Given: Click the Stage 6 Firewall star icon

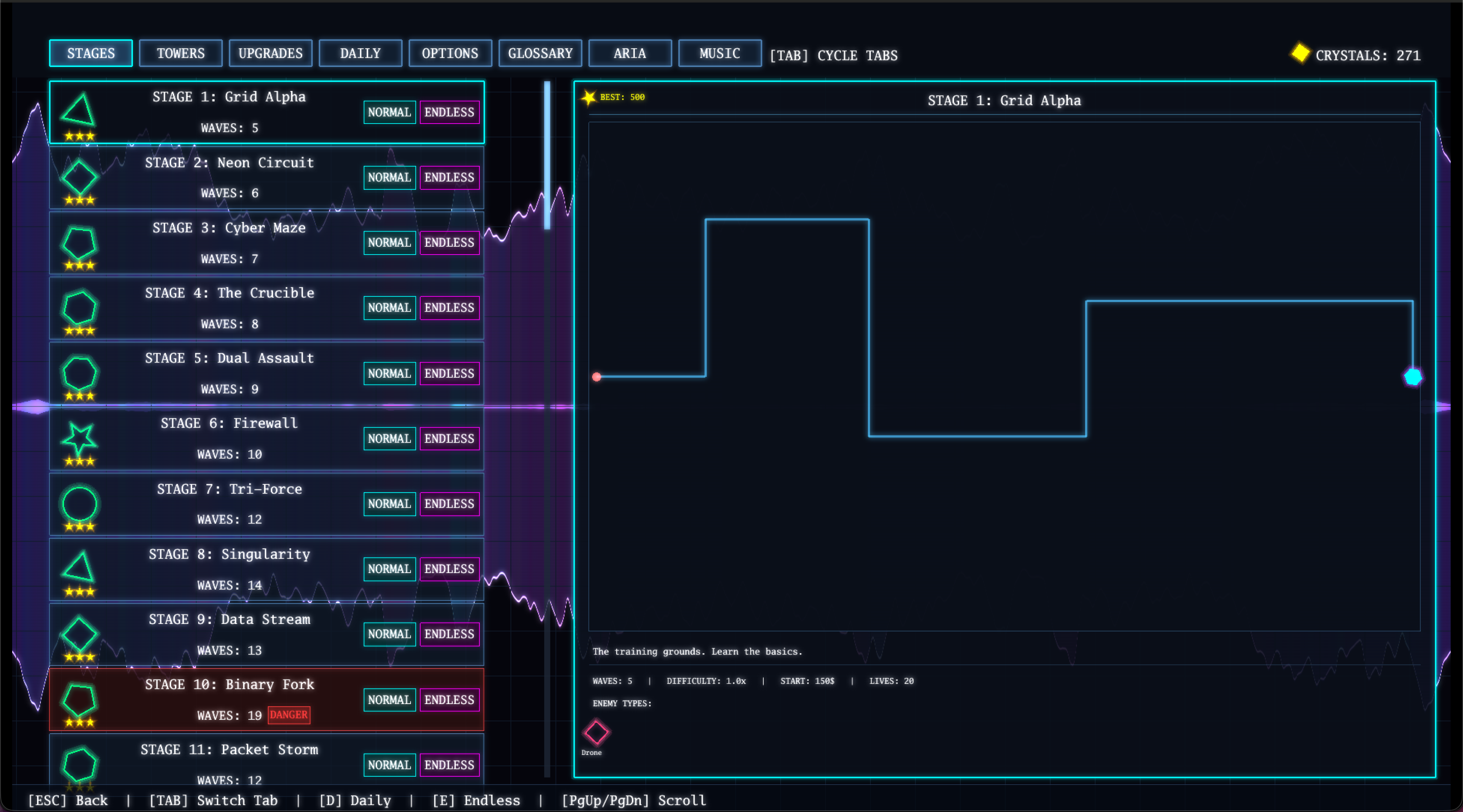Looking at the screenshot, I should click(79, 437).
